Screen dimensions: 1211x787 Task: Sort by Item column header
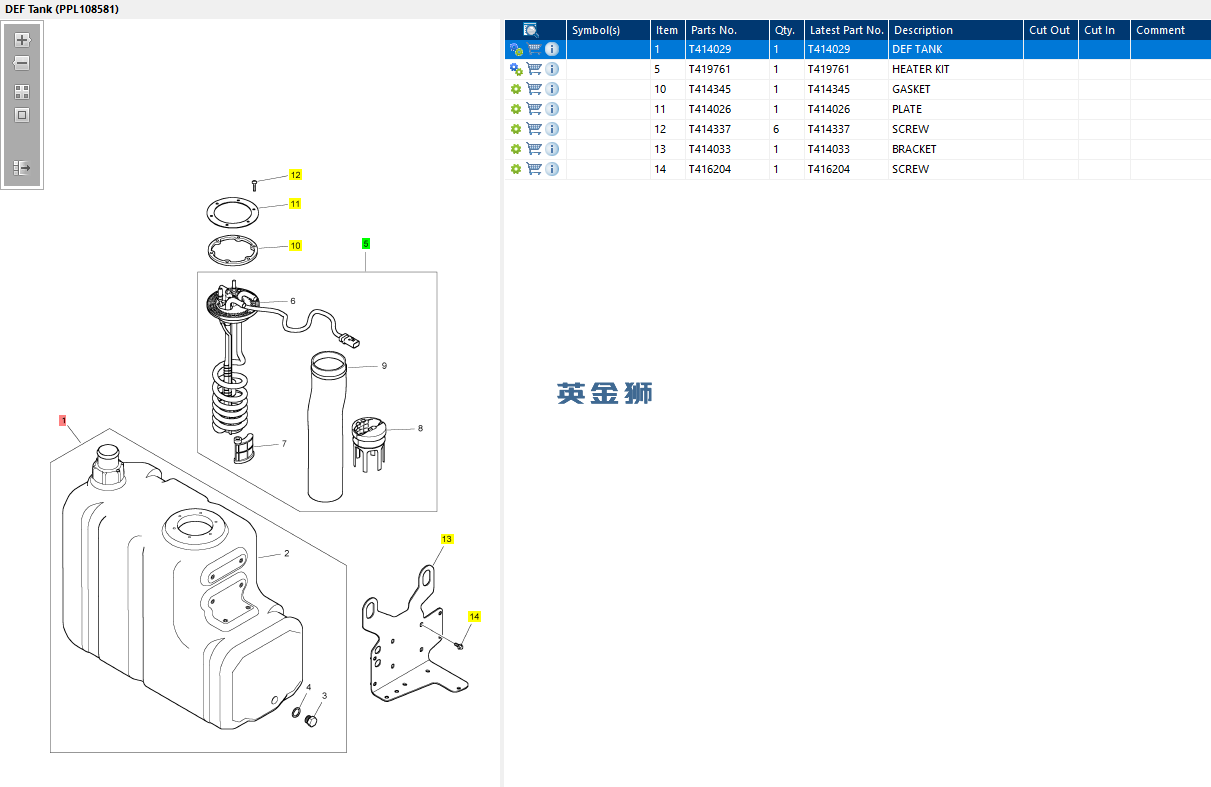coord(667,30)
